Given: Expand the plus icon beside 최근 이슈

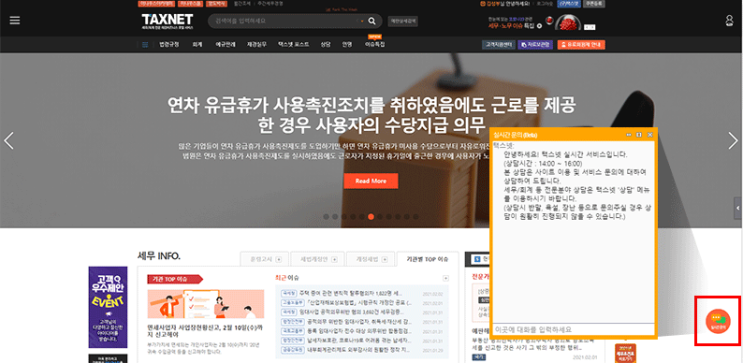Looking at the screenshot, I should tap(445, 278).
